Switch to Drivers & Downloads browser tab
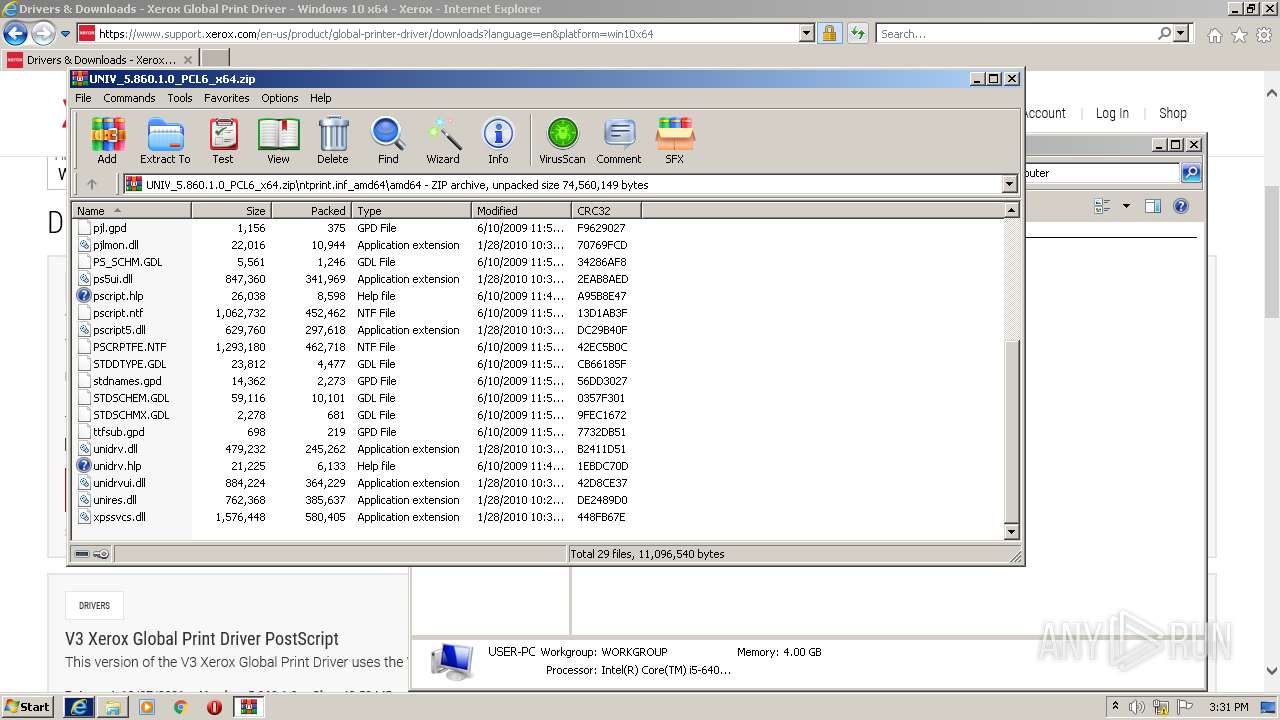 [100, 59]
